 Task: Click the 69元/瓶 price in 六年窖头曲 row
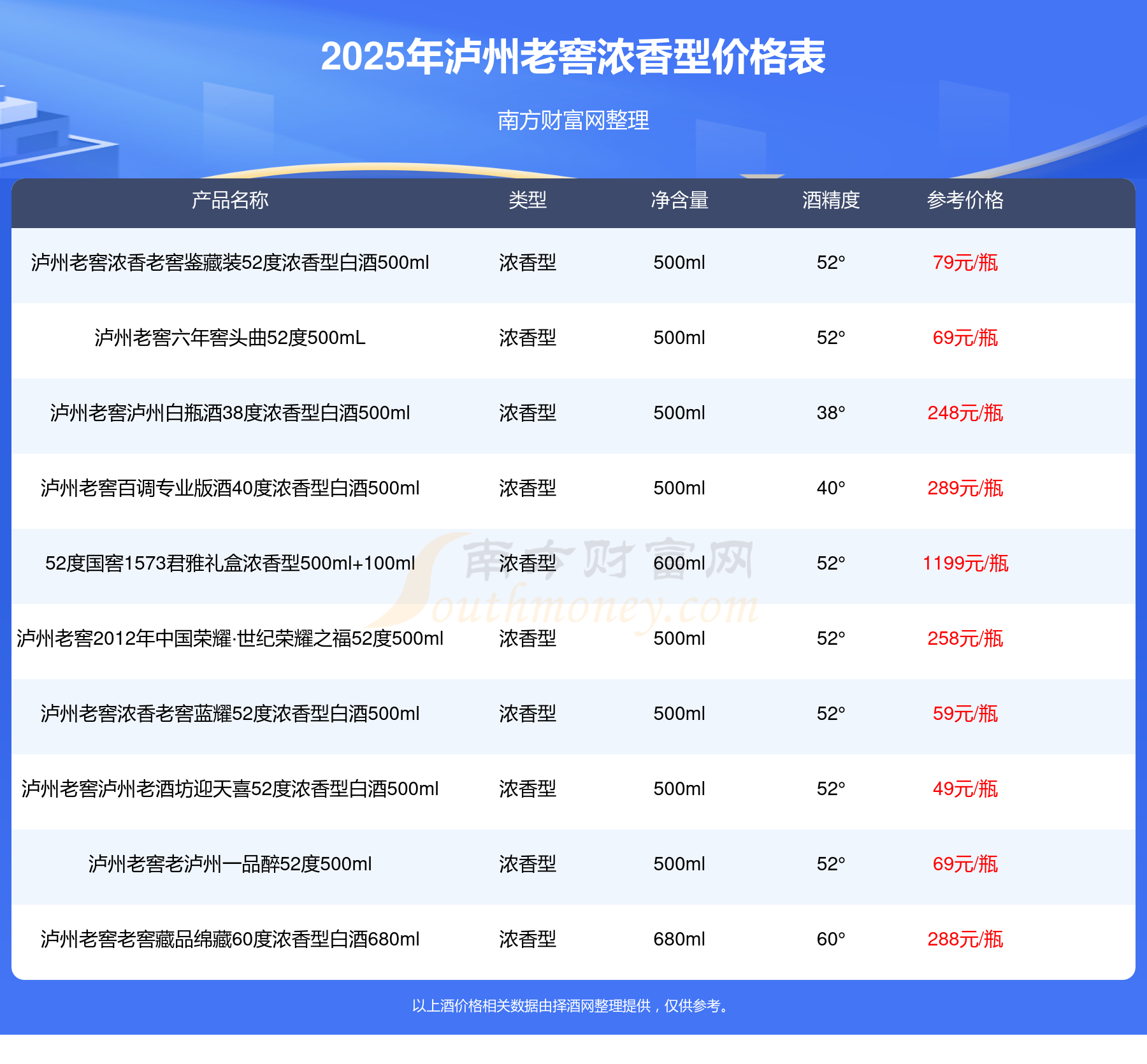pos(965,338)
